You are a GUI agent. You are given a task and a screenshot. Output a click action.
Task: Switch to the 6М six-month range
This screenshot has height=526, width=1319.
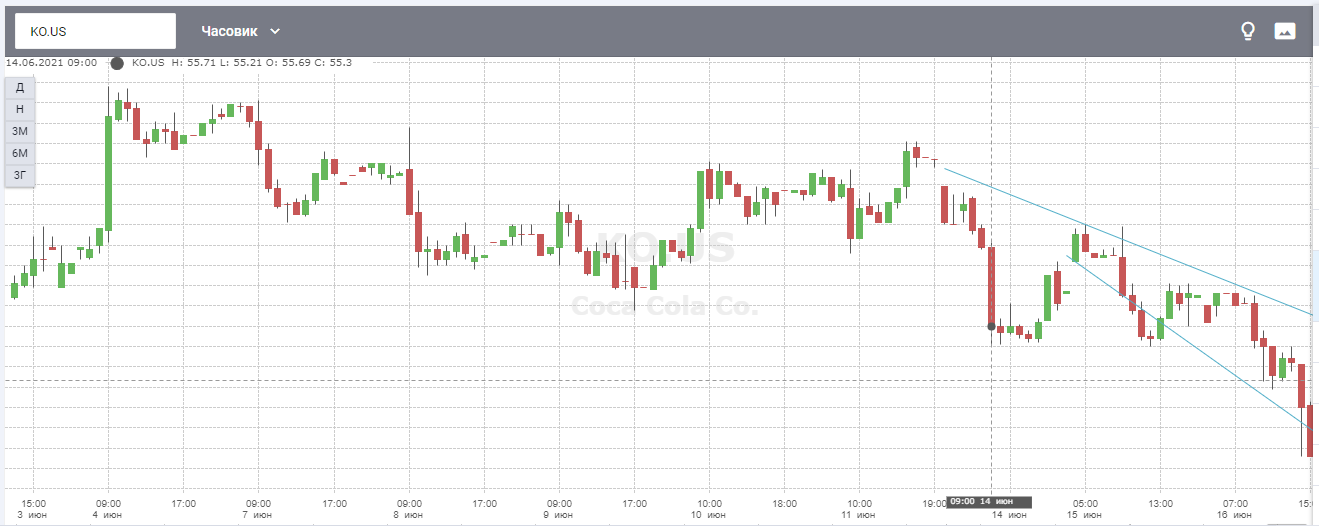pyautogui.click(x=20, y=153)
